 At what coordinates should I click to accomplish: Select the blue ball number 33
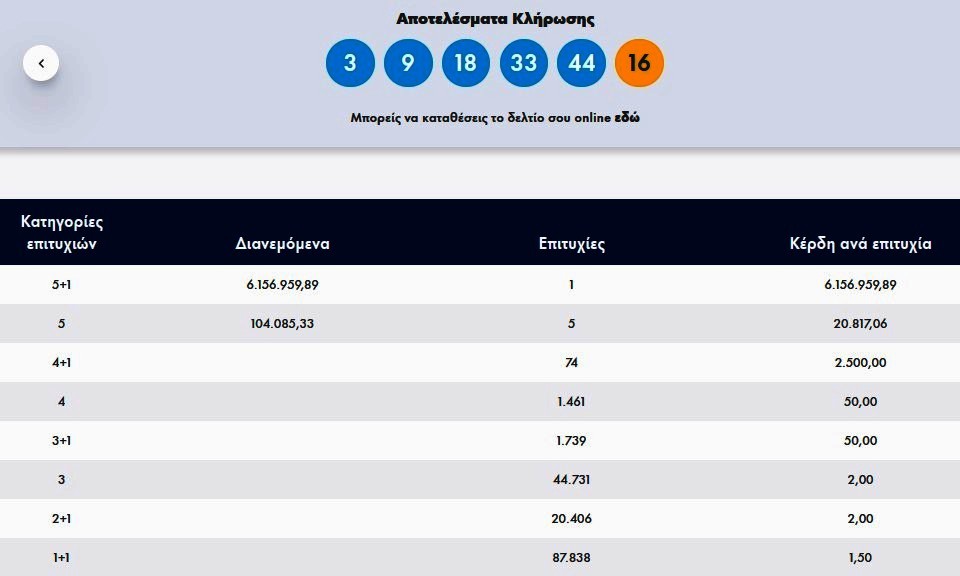tap(523, 62)
